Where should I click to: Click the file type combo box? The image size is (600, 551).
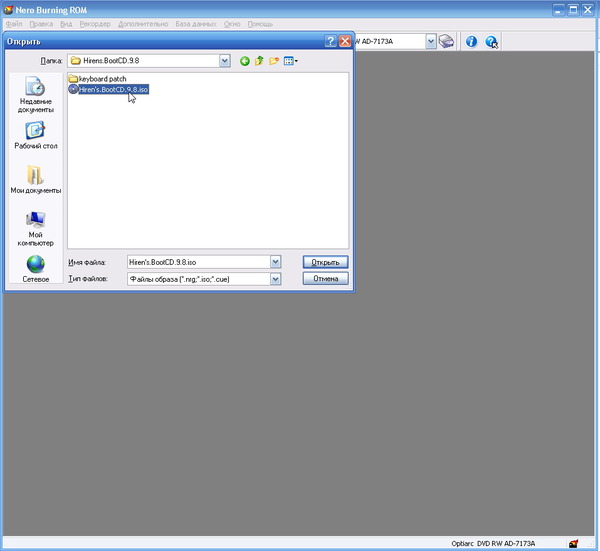tap(204, 279)
